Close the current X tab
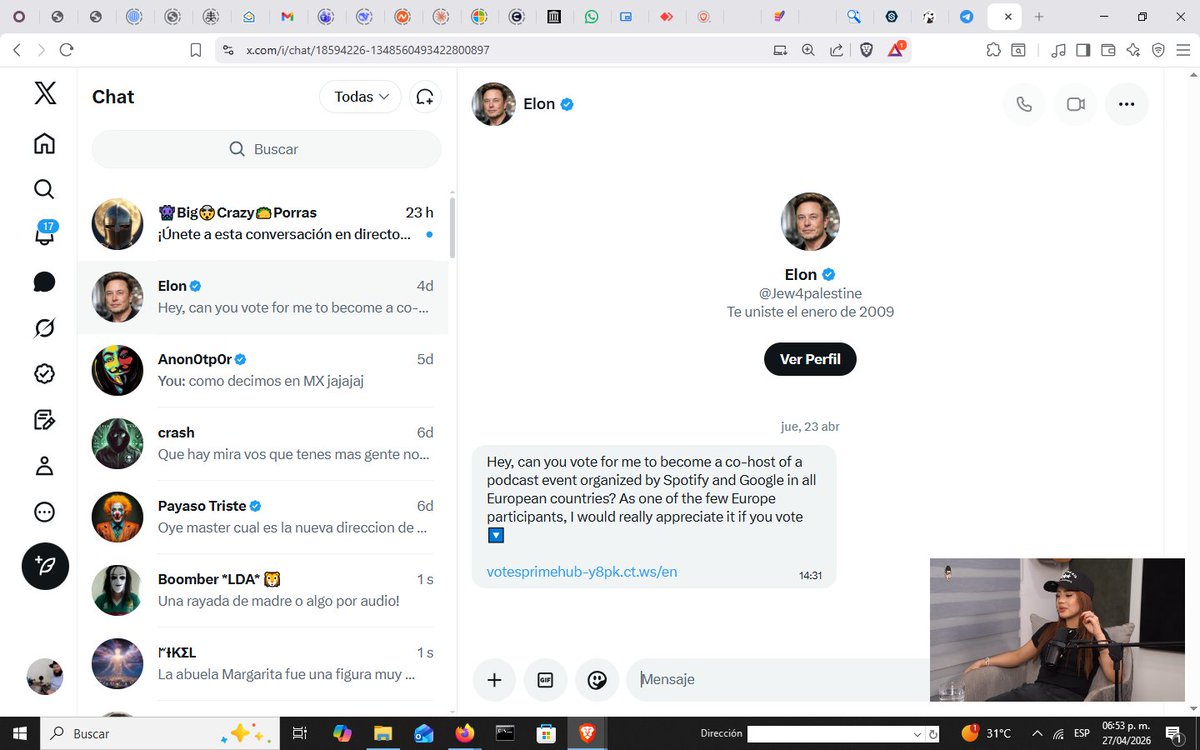1200x750 pixels. tap(1008, 17)
